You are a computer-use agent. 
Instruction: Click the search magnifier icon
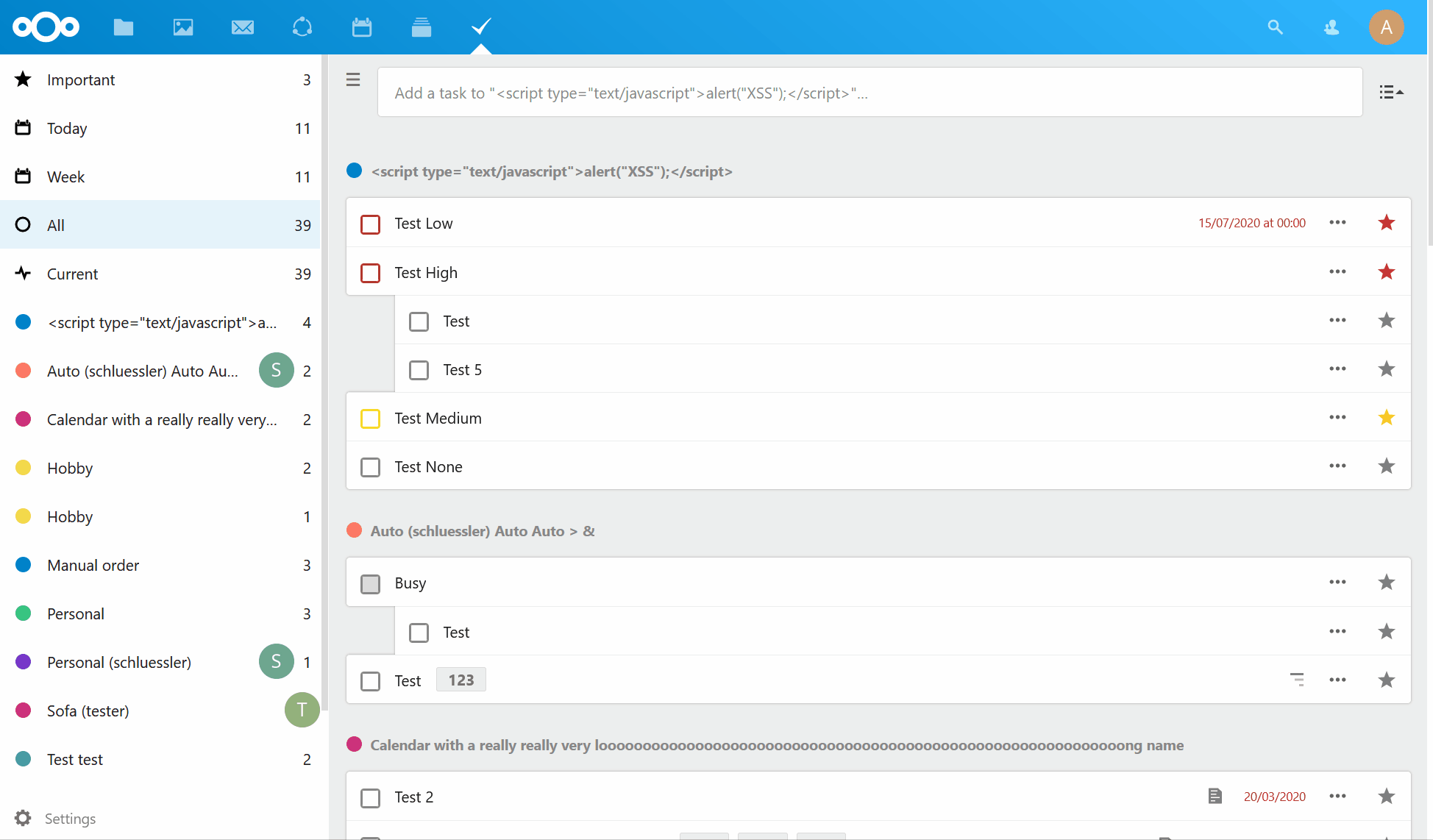[1275, 27]
